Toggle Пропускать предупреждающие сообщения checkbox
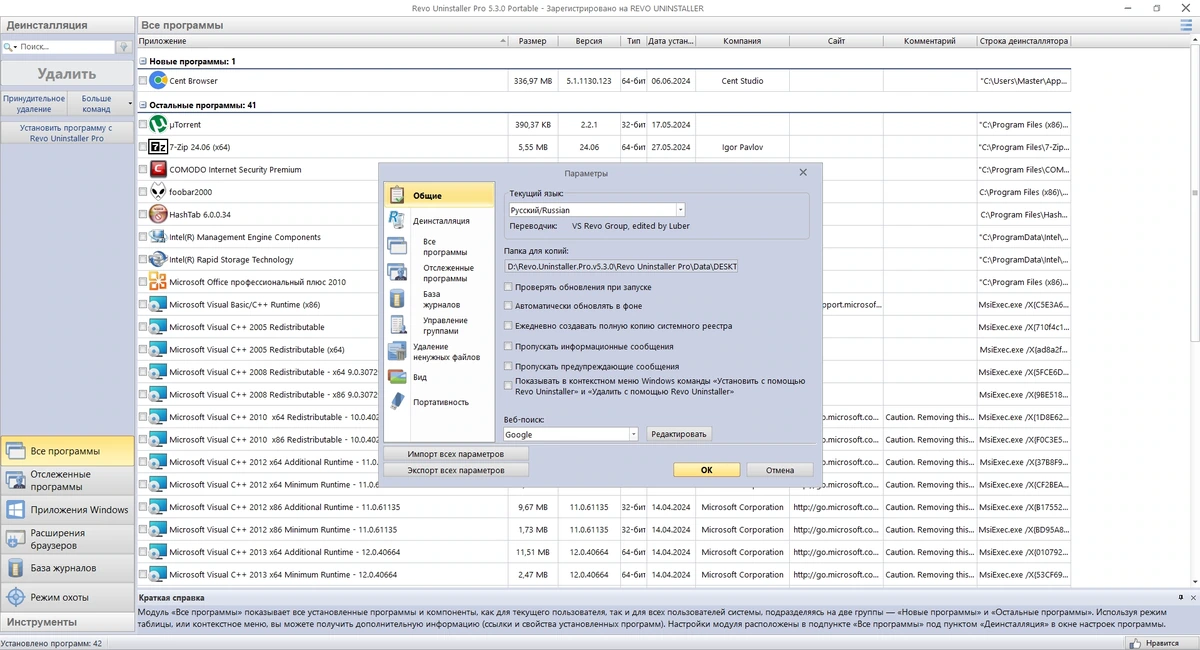This screenshot has width=1200, height=650. click(508, 366)
